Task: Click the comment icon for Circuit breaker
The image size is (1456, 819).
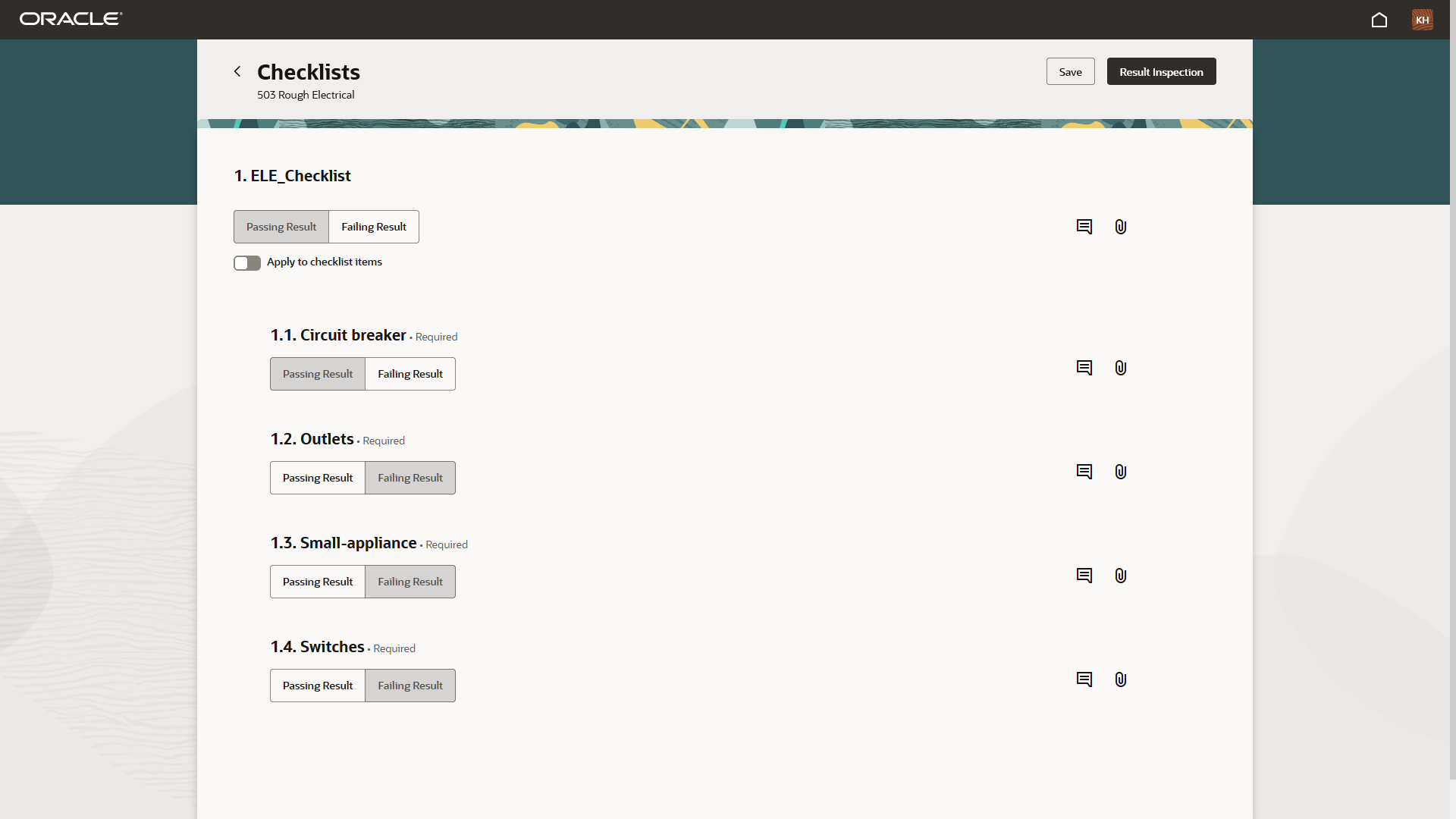Action: pyautogui.click(x=1084, y=367)
